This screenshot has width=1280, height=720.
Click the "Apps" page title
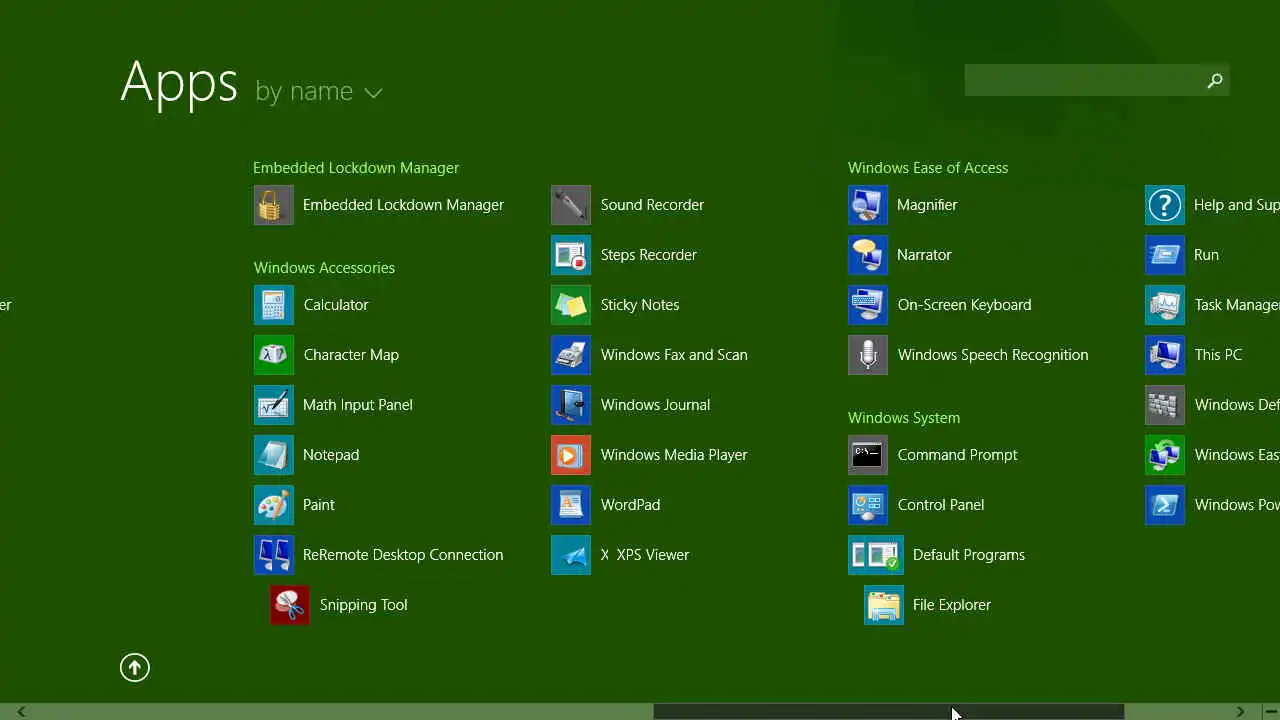point(179,82)
